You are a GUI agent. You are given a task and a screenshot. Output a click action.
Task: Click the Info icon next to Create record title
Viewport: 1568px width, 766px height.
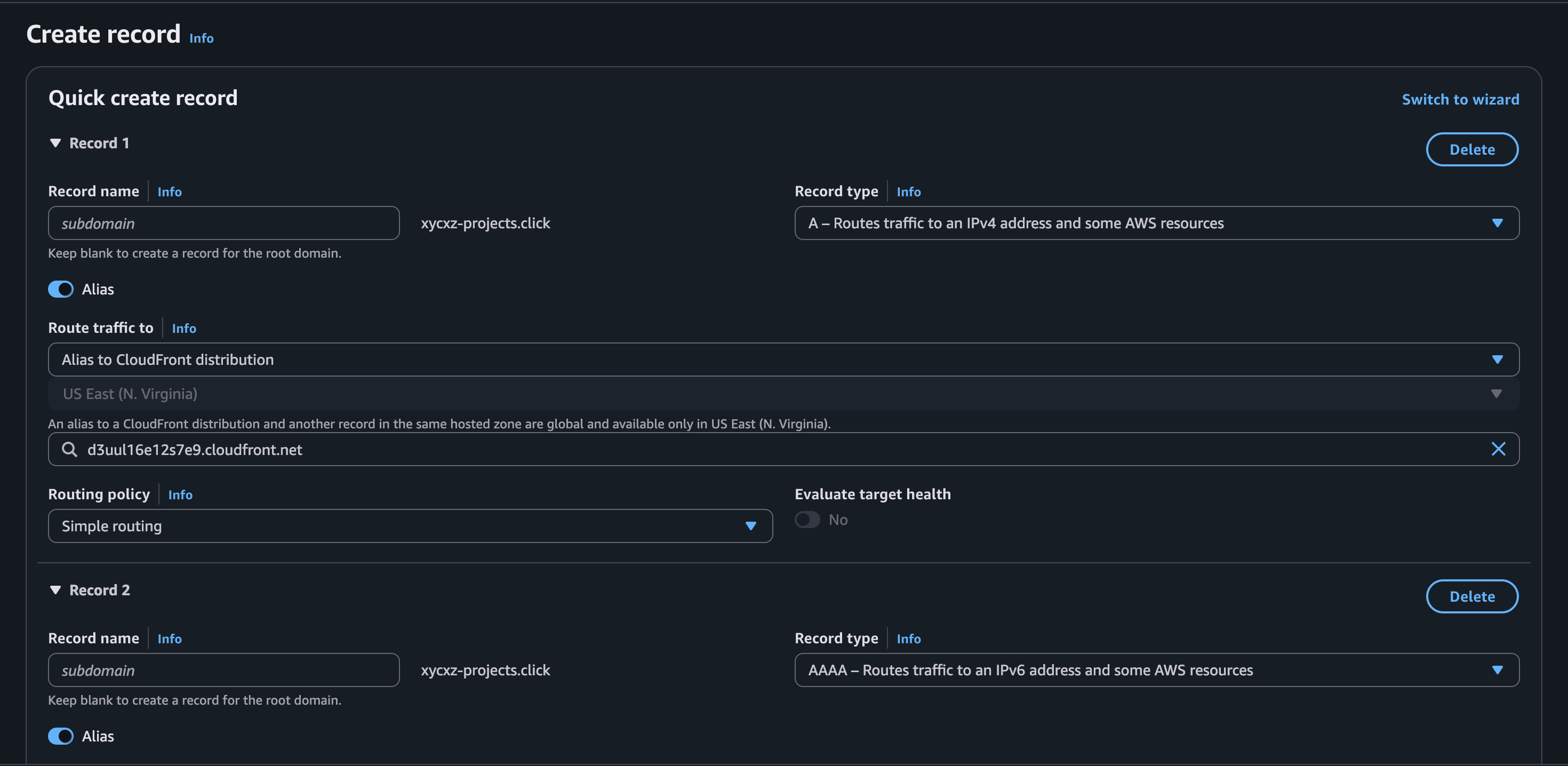[x=201, y=38]
